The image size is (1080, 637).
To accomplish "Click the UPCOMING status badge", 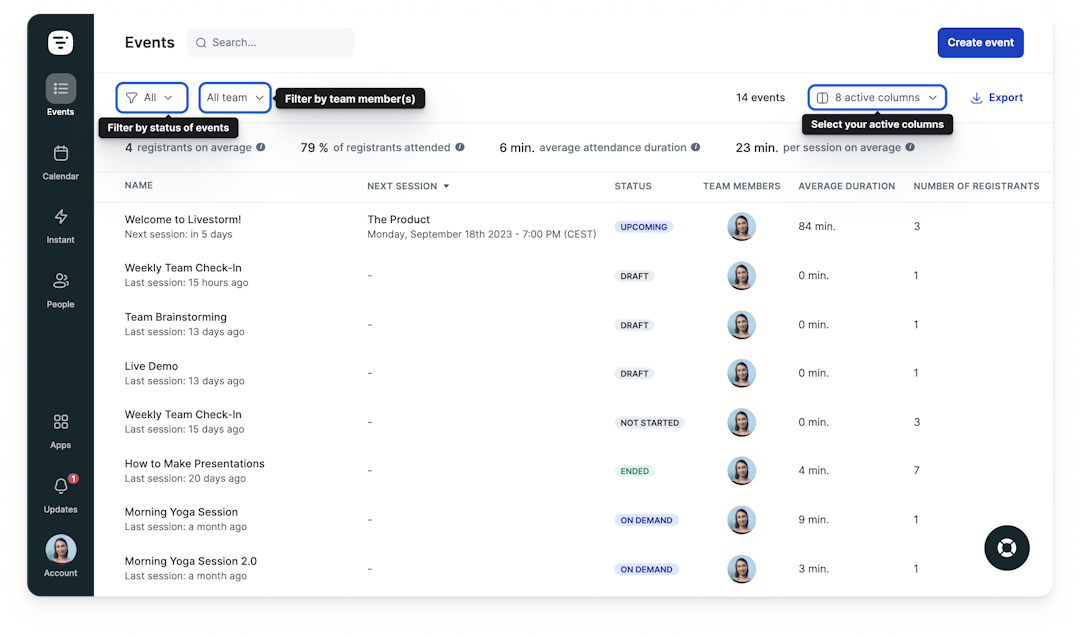I will point(643,227).
